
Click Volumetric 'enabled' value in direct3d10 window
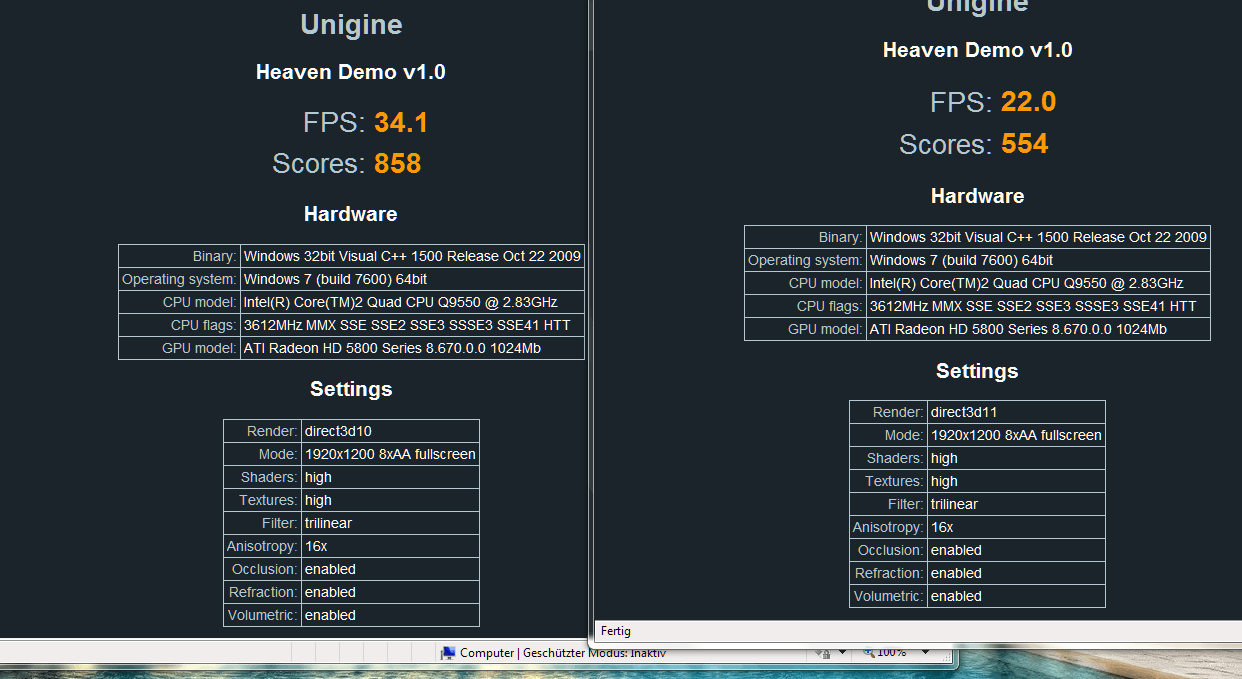[x=330, y=615]
